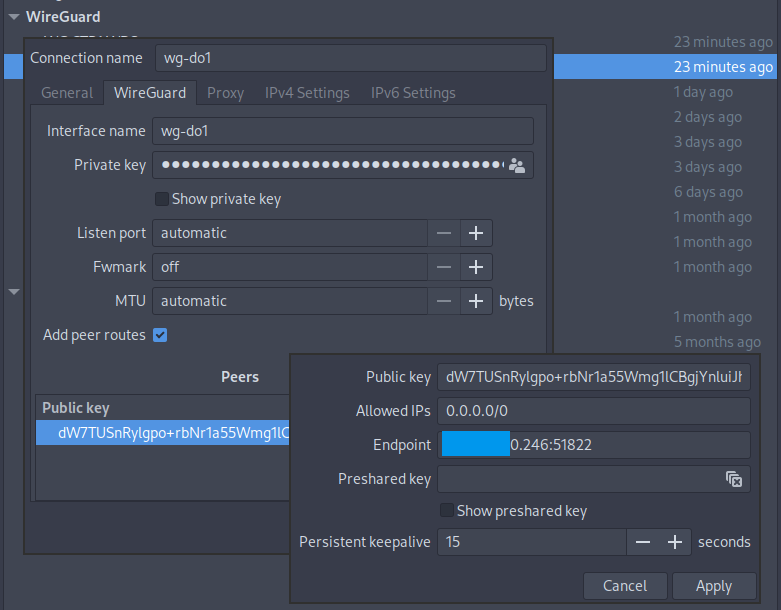Decrease the Fwmark value
This screenshot has width=781, height=610.
[444, 267]
